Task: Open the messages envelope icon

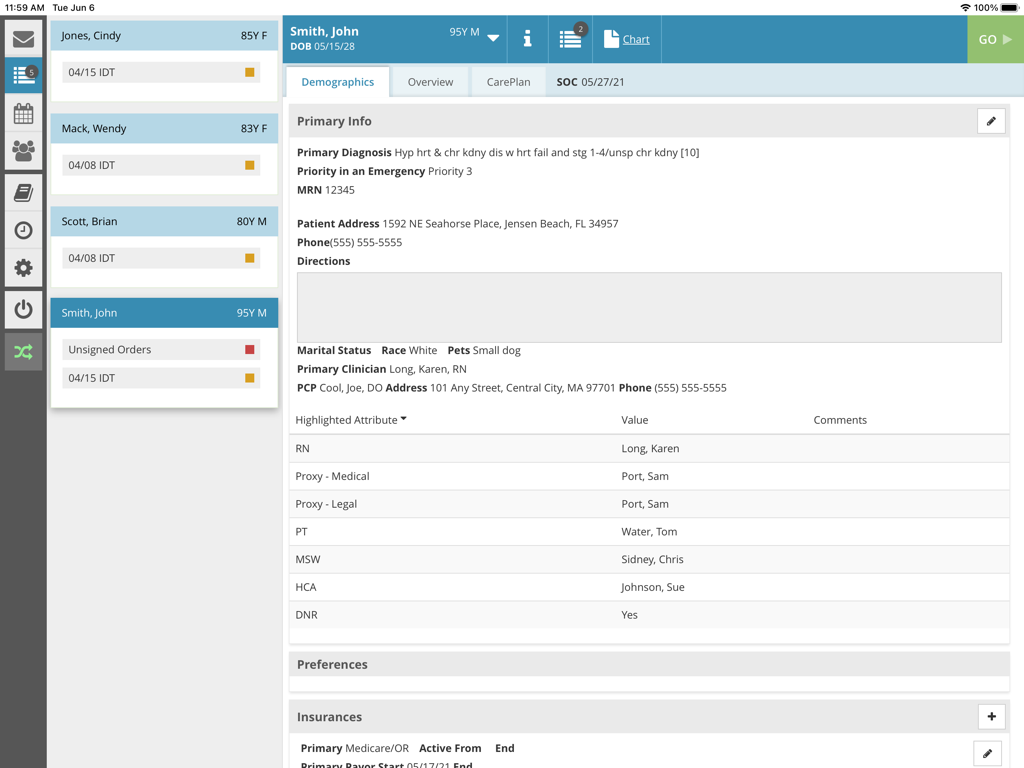Action: 23,38
